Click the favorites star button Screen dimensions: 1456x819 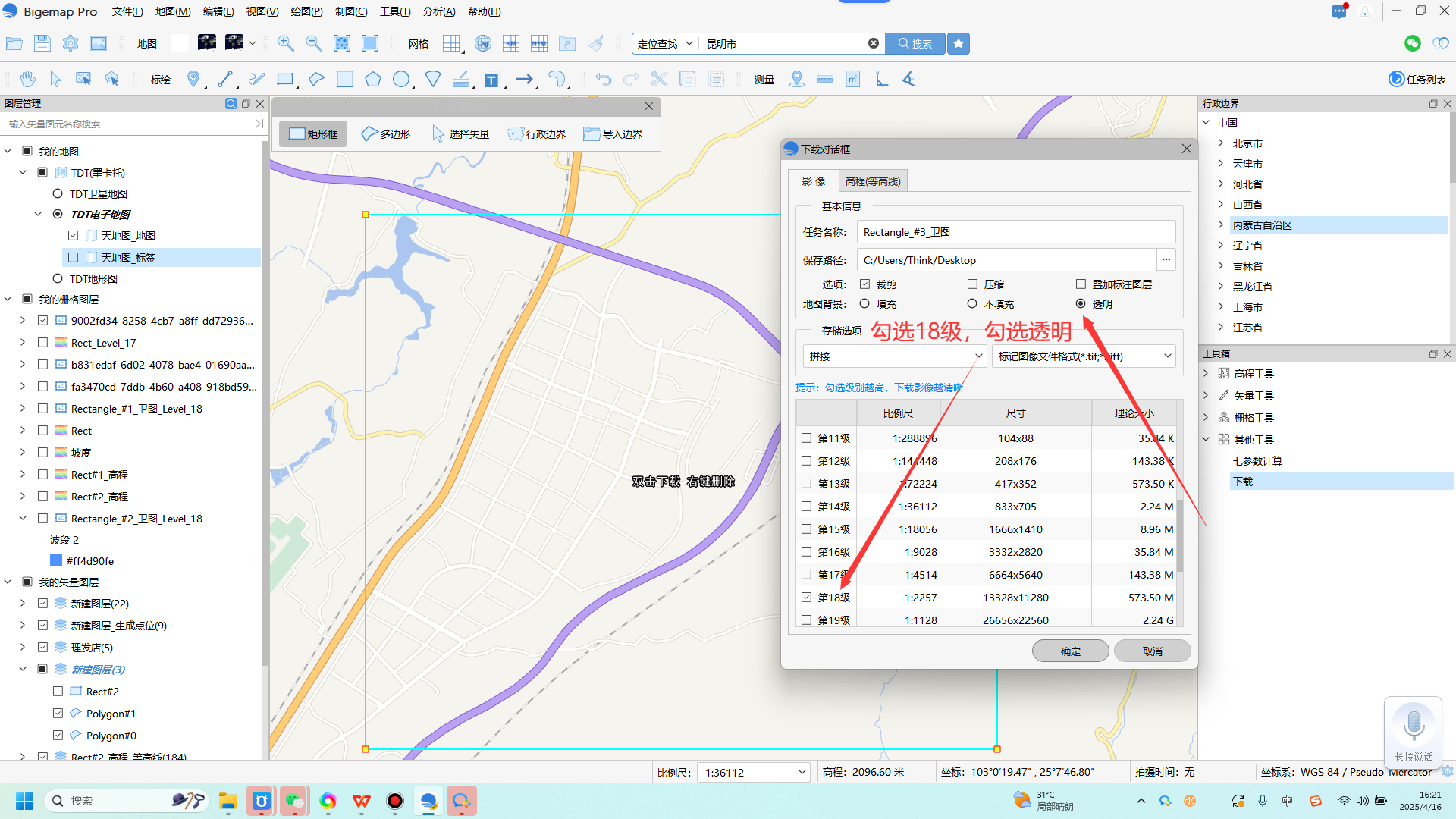tap(959, 43)
